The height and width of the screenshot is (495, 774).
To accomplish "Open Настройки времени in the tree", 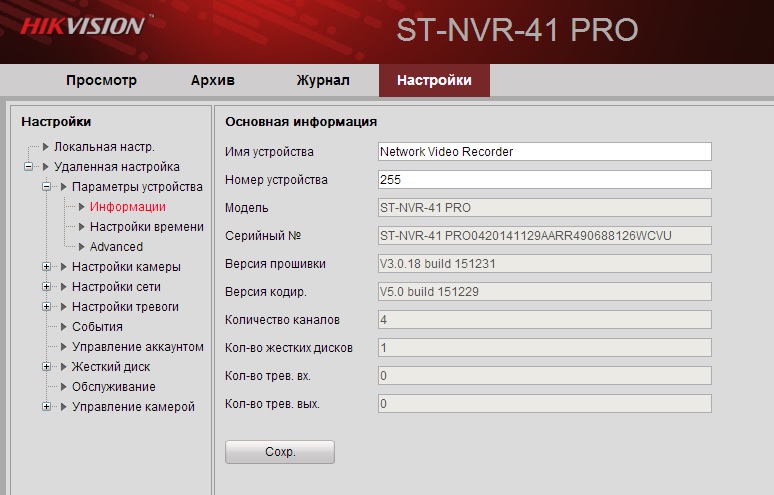I will pyautogui.click(x=147, y=227).
